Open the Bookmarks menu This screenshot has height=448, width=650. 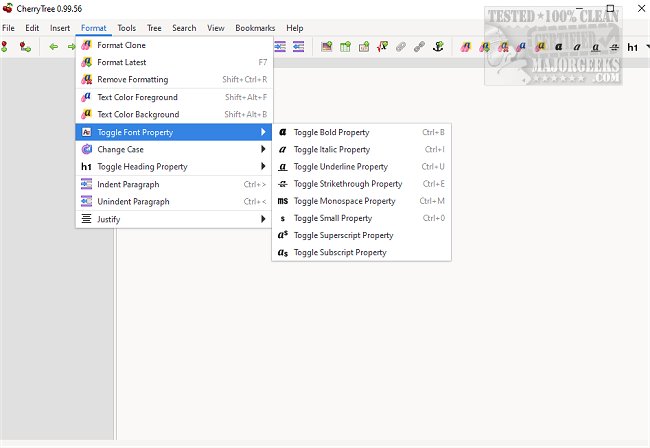coord(255,28)
